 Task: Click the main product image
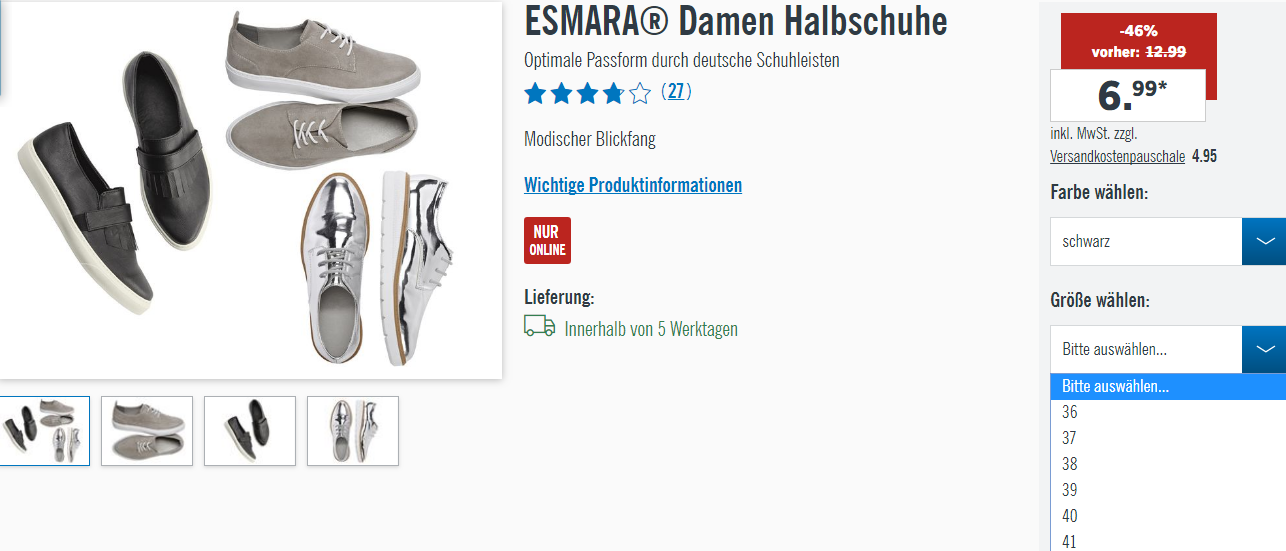click(x=250, y=190)
